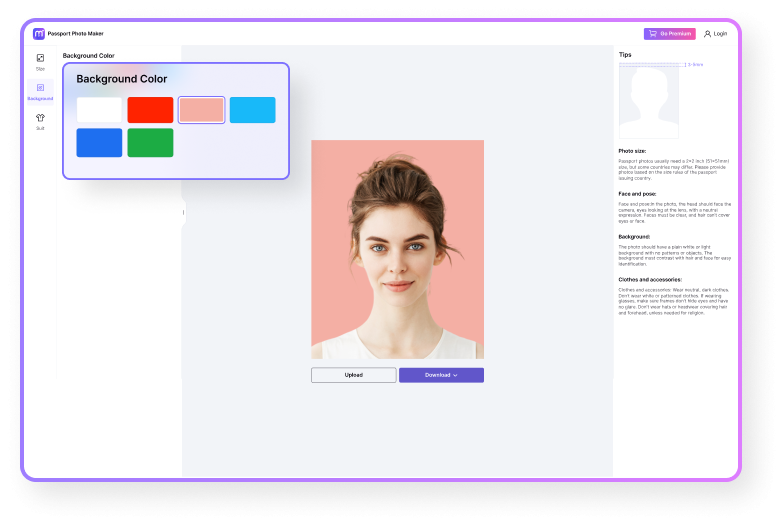Apply the green background color
Screen dimensions: 784x526
click(x=150, y=143)
